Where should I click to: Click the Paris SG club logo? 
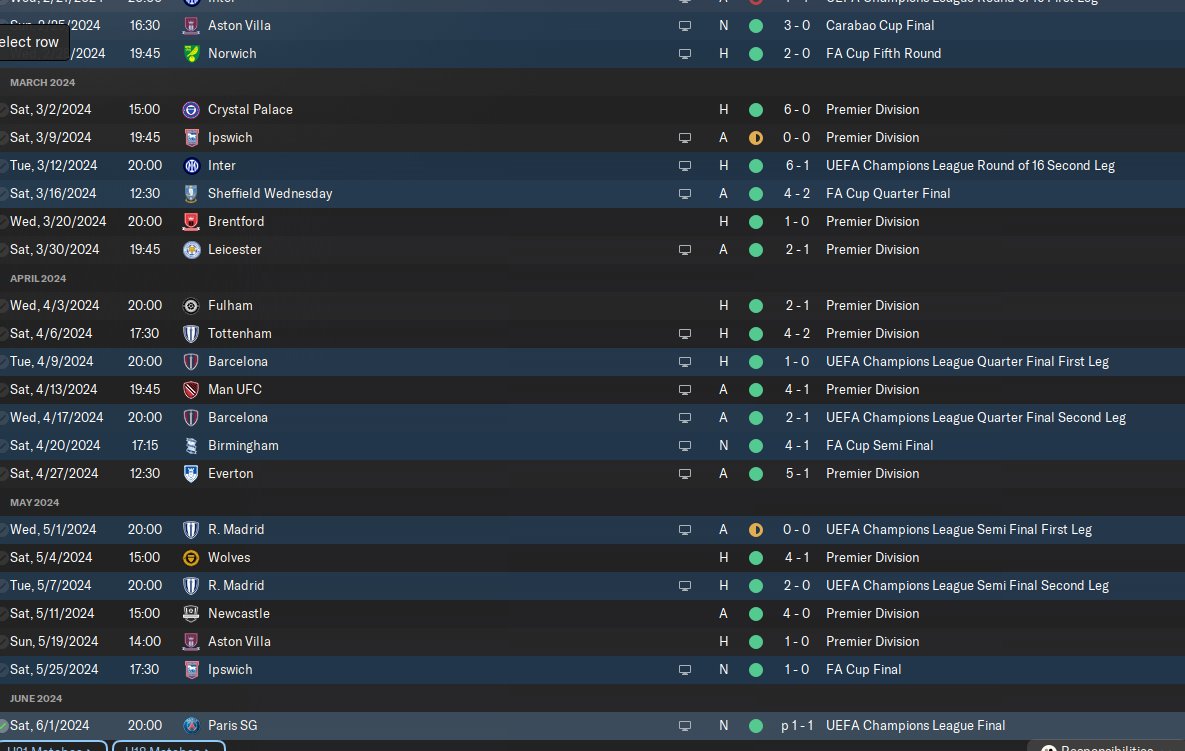[x=191, y=726]
